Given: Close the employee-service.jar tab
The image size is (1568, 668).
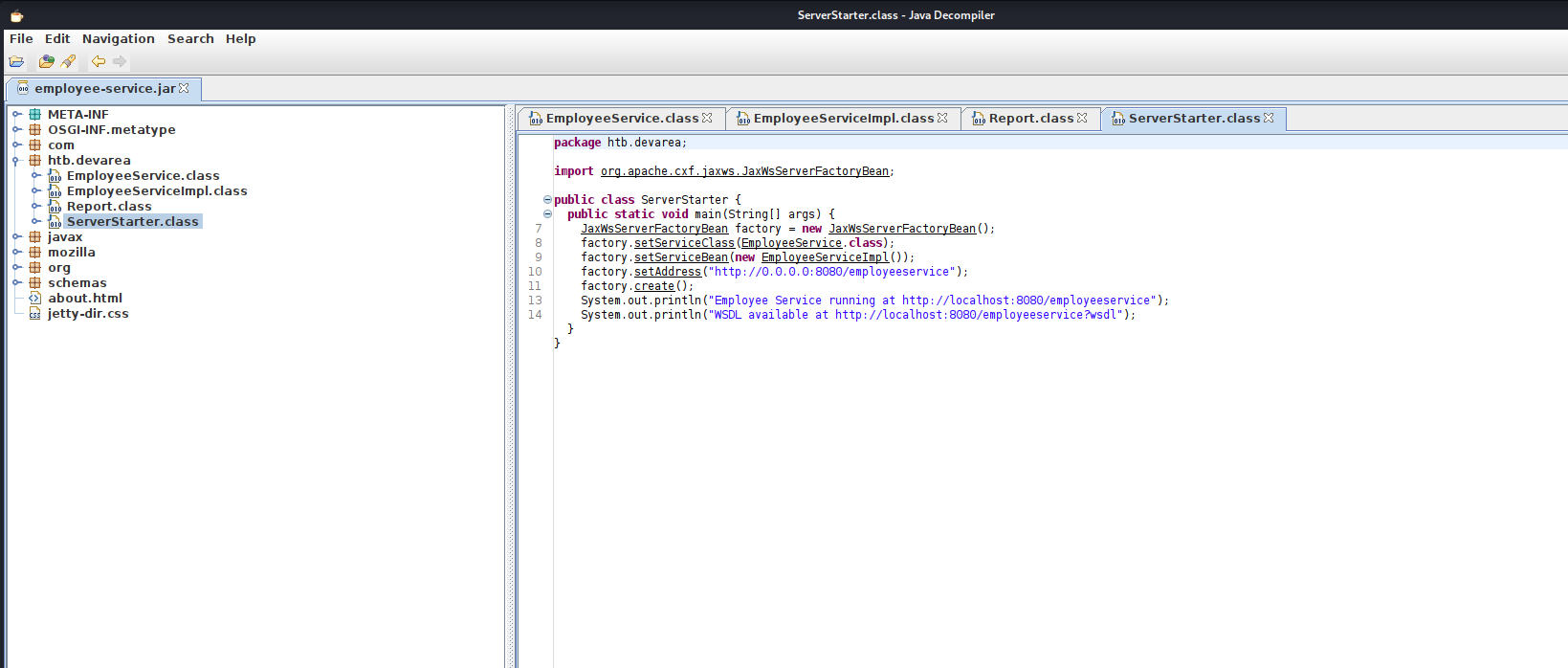Looking at the screenshot, I should (x=184, y=88).
